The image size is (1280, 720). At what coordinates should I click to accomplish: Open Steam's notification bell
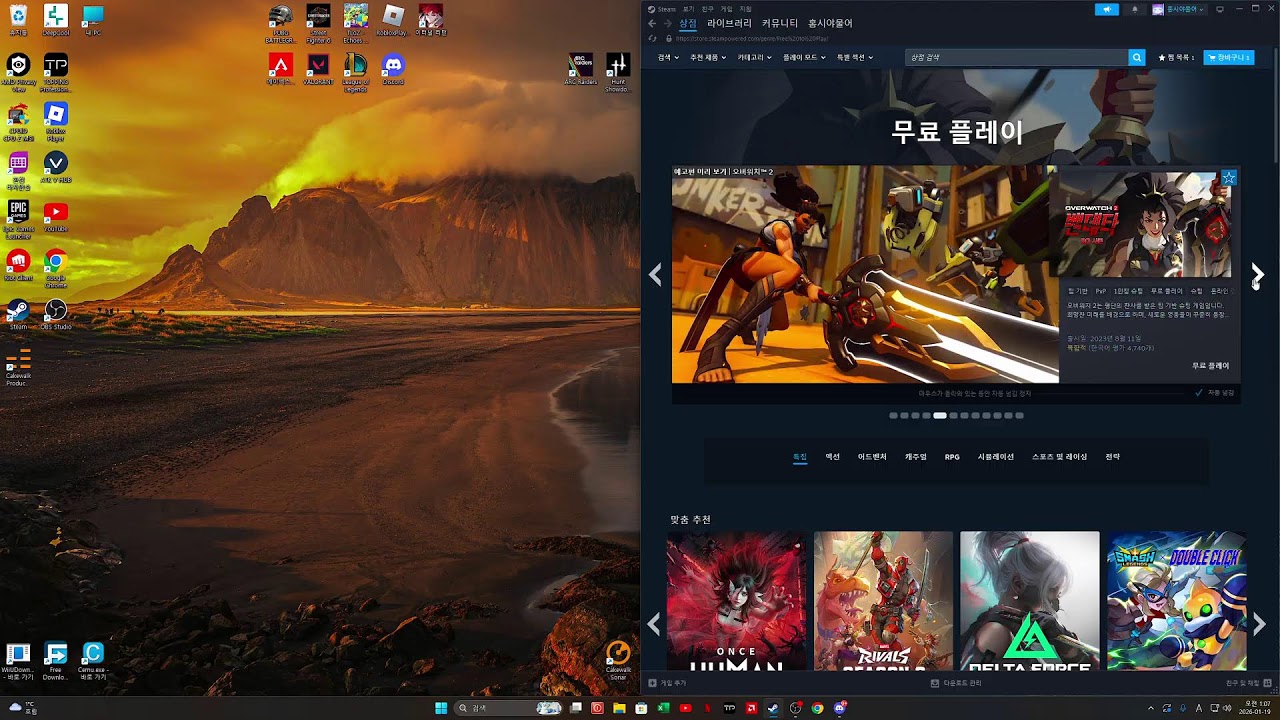pos(1134,9)
